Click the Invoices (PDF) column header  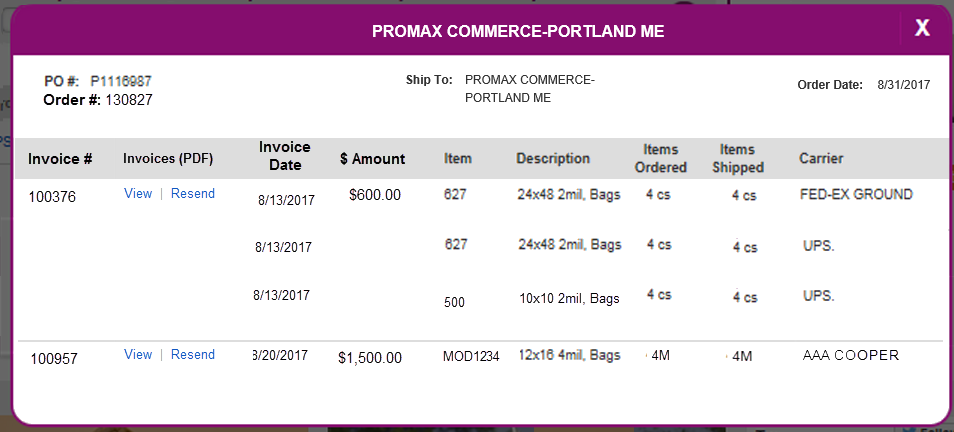click(168, 159)
